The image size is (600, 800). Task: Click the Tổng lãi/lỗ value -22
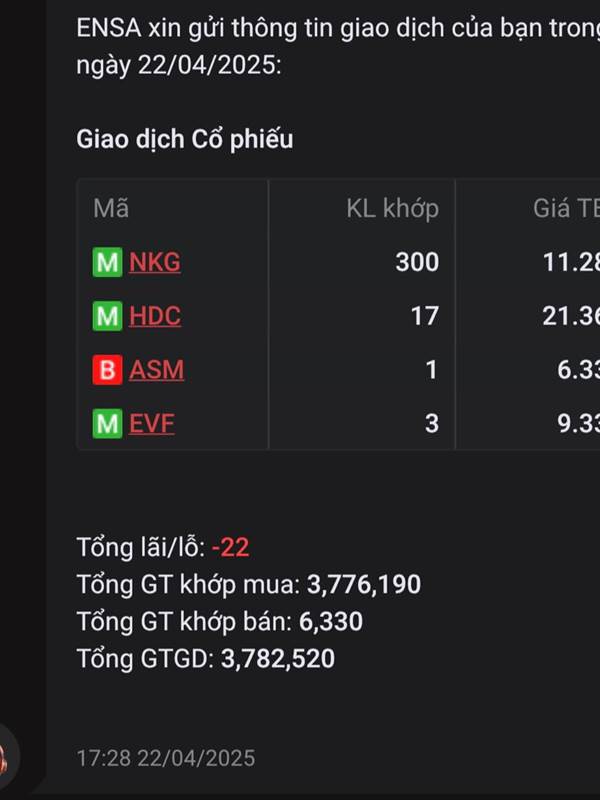point(230,547)
